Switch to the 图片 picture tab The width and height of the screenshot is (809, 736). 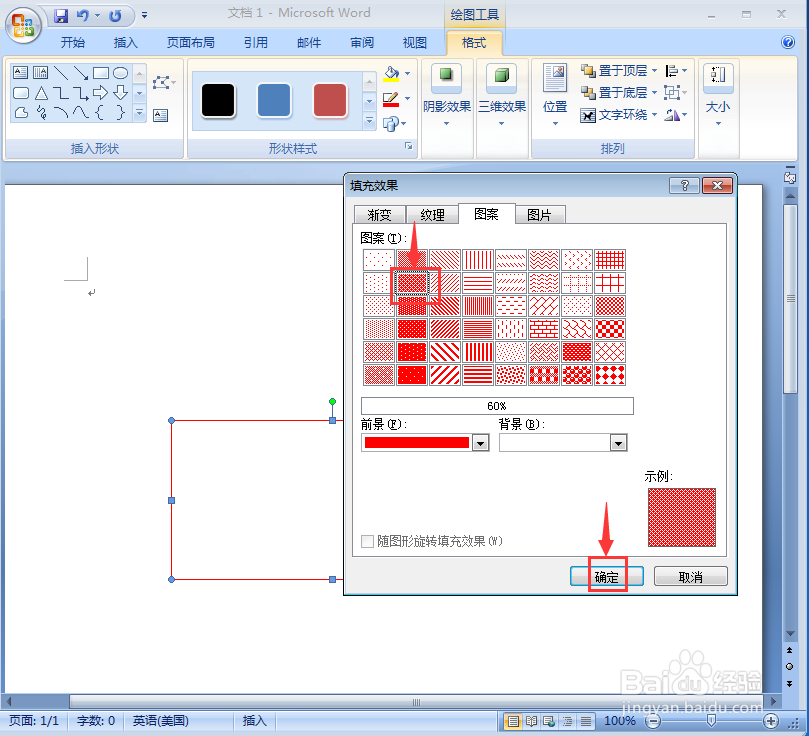[539, 215]
